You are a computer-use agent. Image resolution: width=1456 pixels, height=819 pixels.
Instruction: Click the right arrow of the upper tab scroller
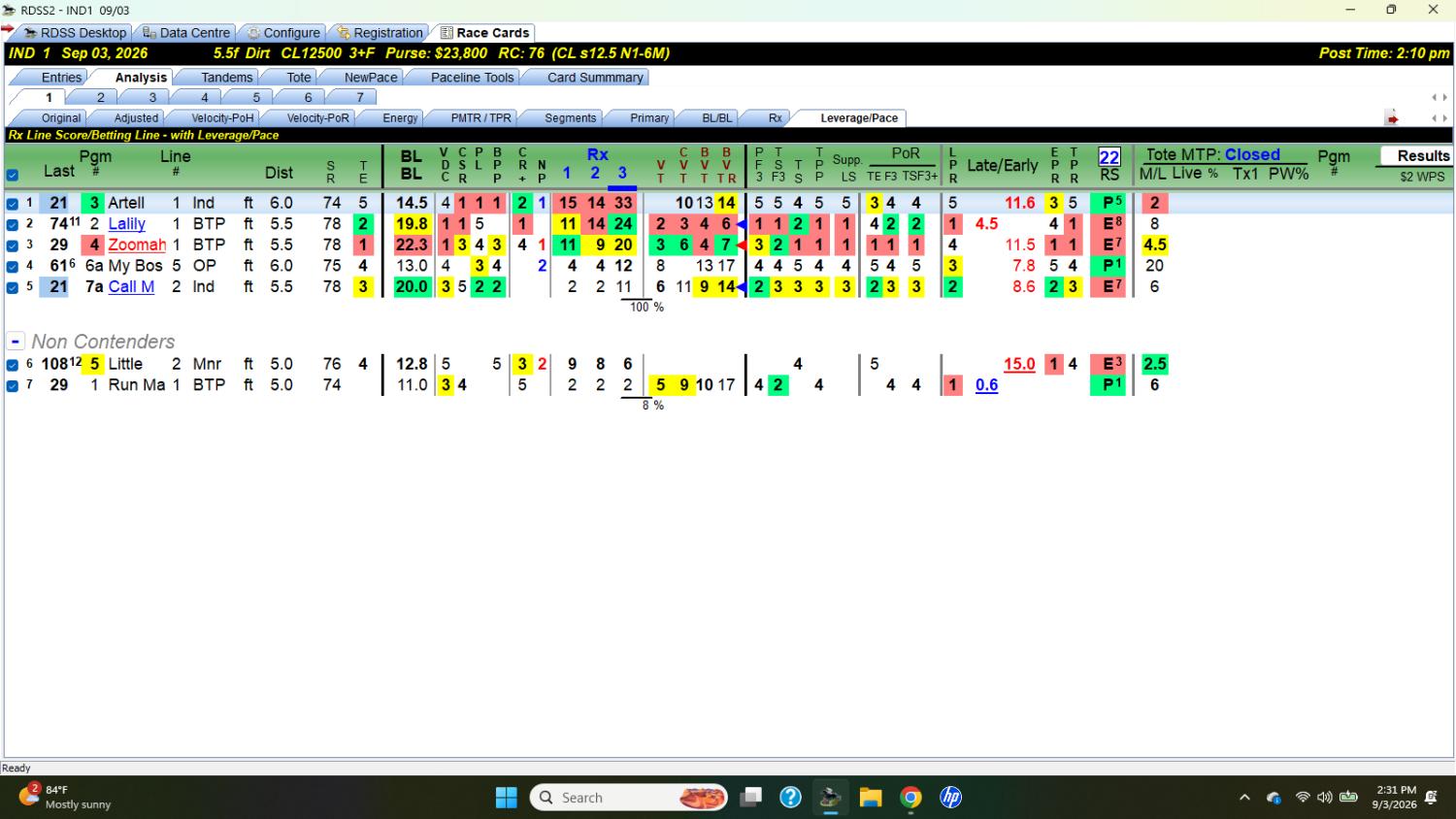(1445, 97)
